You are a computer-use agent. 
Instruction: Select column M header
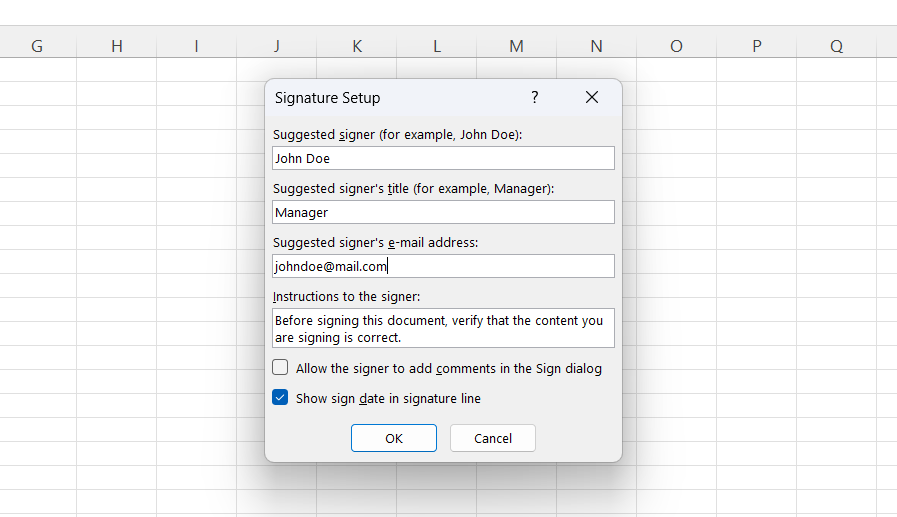click(x=516, y=46)
